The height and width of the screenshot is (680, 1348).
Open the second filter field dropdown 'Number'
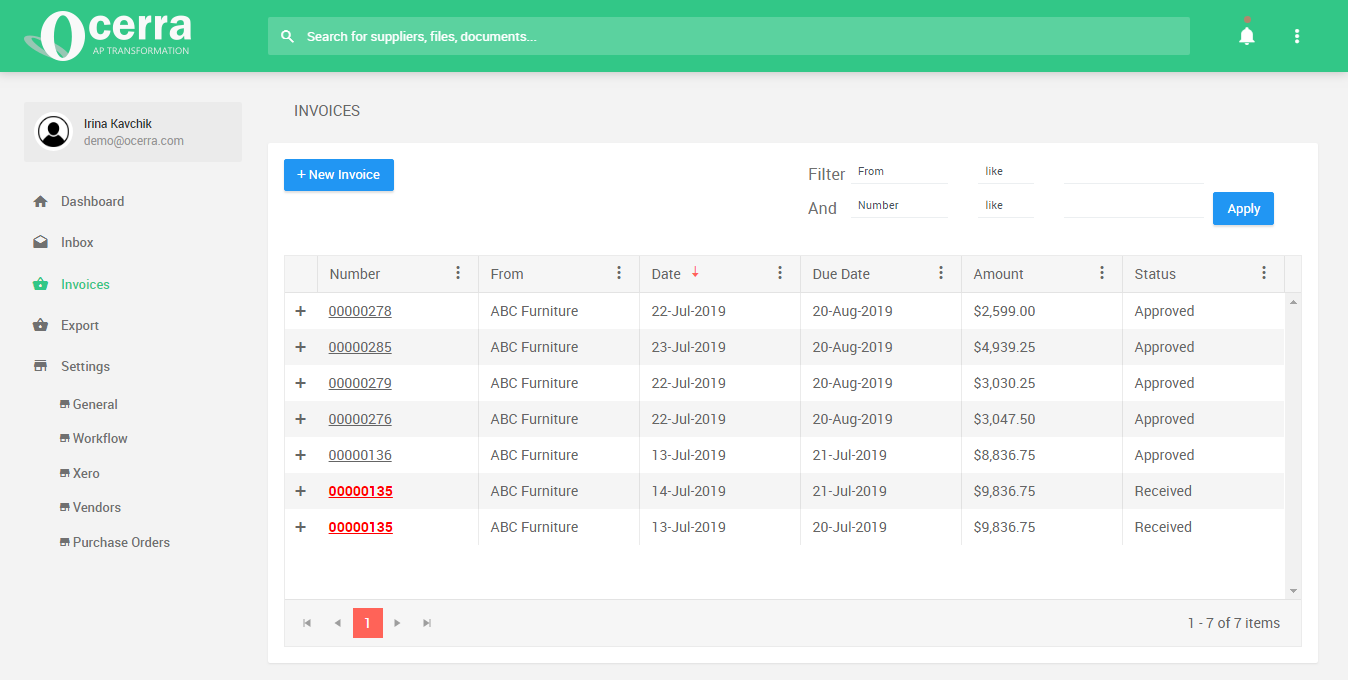pyautogui.click(x=900, y=206)
